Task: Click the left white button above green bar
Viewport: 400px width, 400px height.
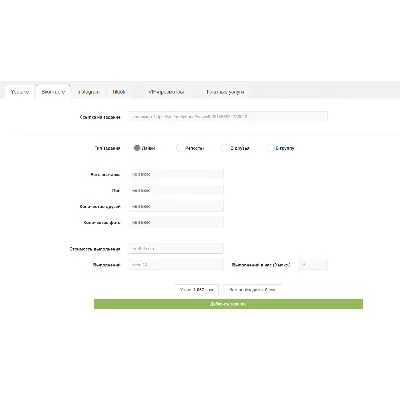Action: click(197, 290)
